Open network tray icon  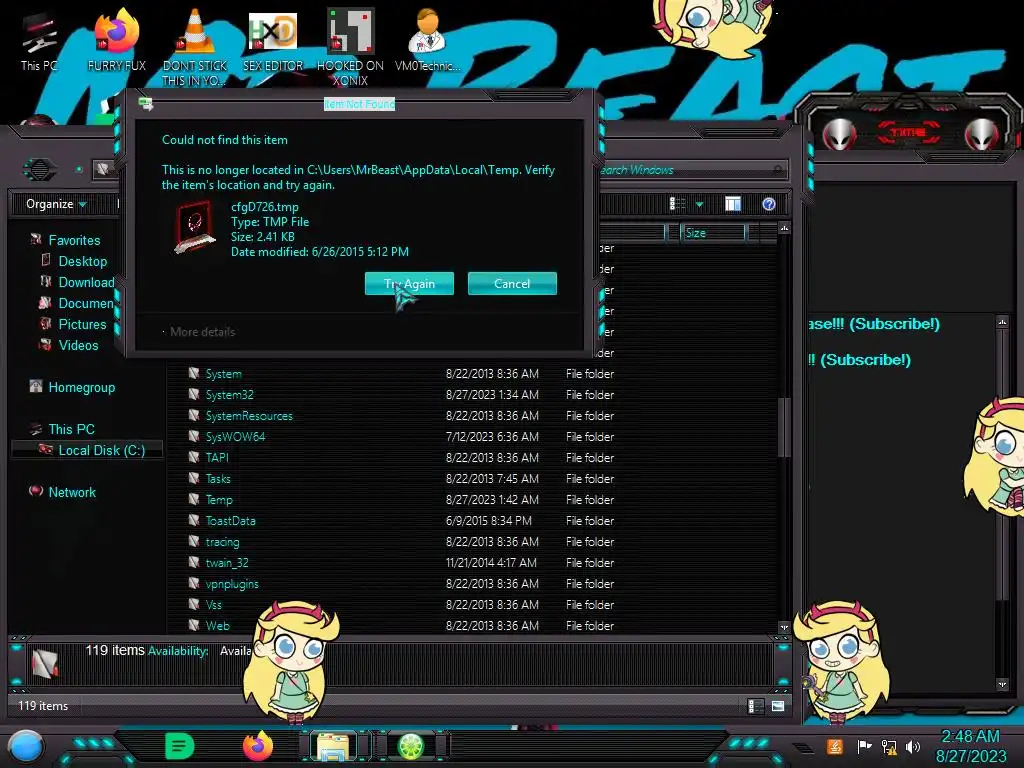tap(889, 746)
